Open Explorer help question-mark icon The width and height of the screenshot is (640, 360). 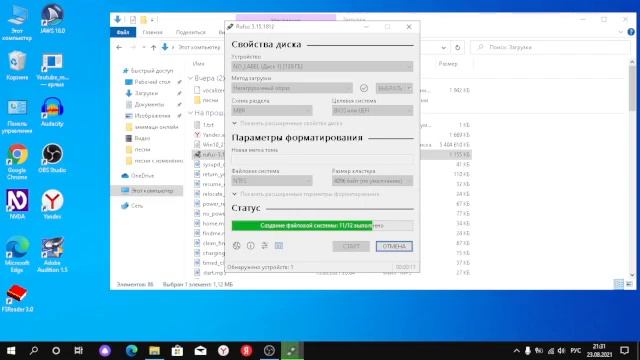[631, 32]
